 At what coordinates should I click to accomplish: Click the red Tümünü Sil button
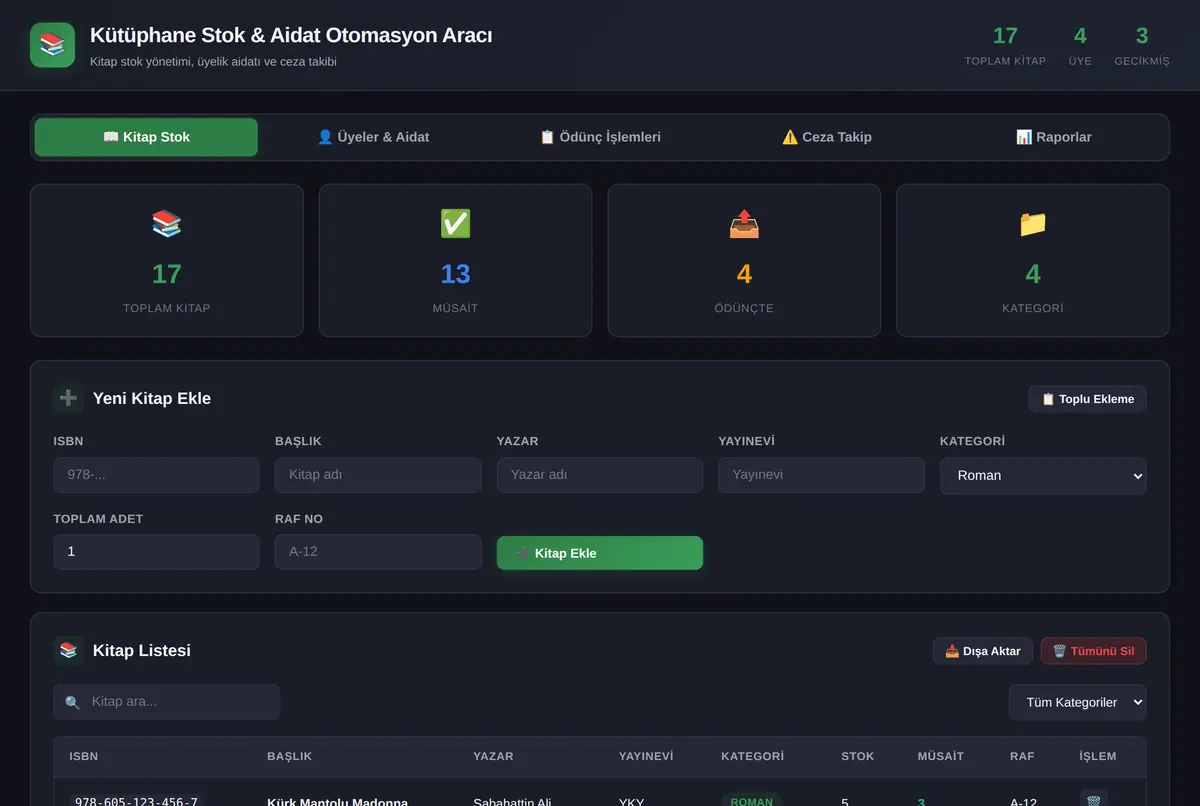tap(1094, 651)
